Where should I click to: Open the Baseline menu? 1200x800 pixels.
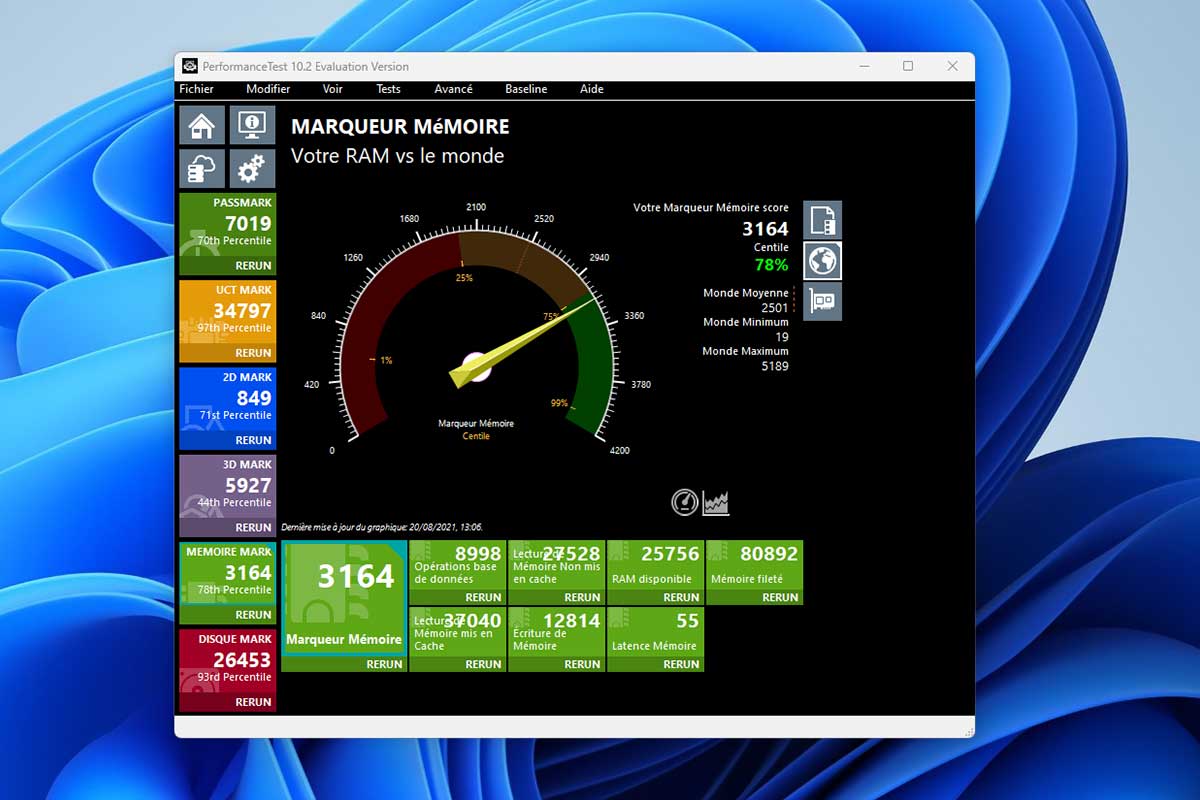tap(526, 89)
